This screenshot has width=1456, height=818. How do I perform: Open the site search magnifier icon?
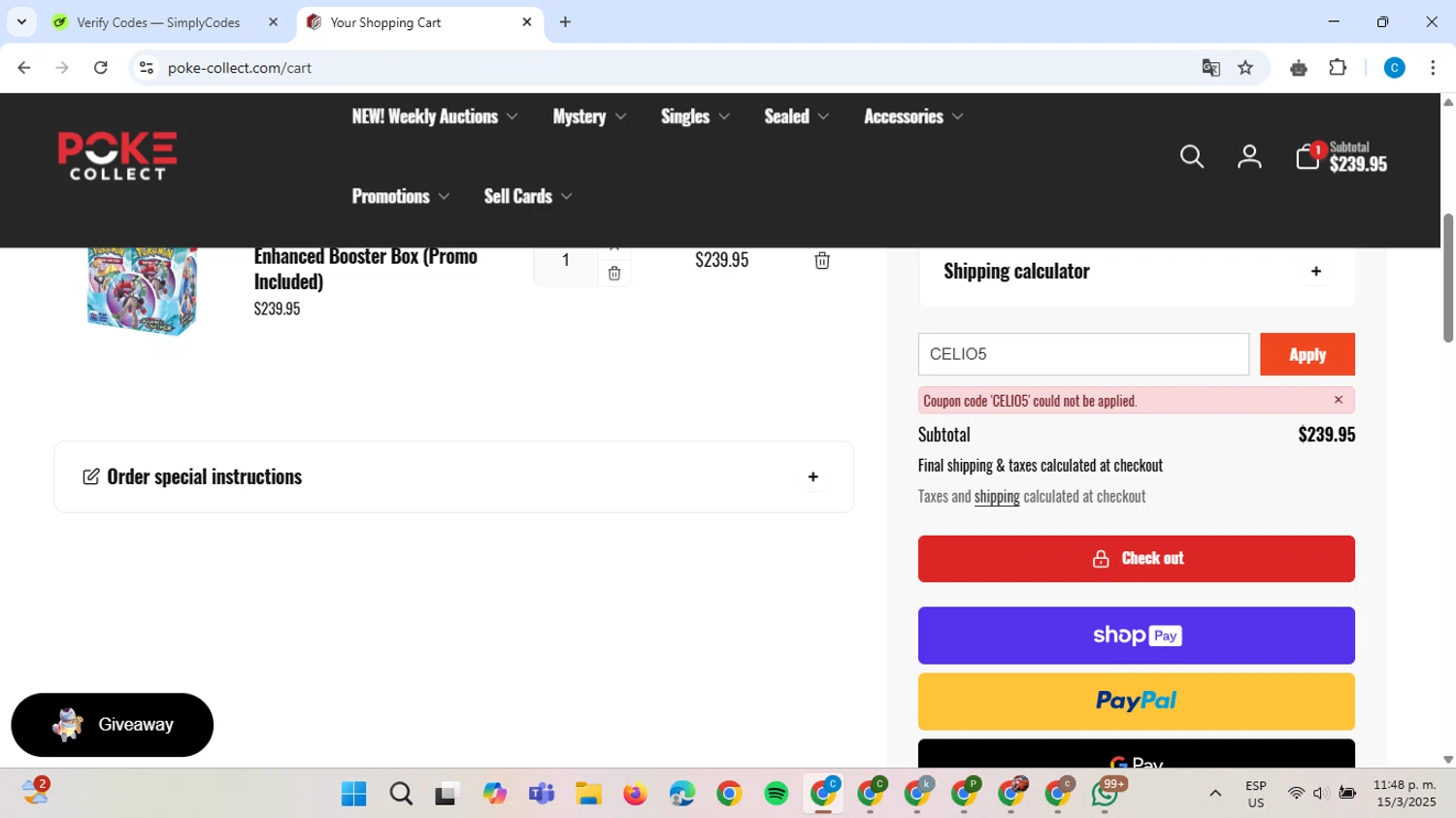coord(1192,156)
